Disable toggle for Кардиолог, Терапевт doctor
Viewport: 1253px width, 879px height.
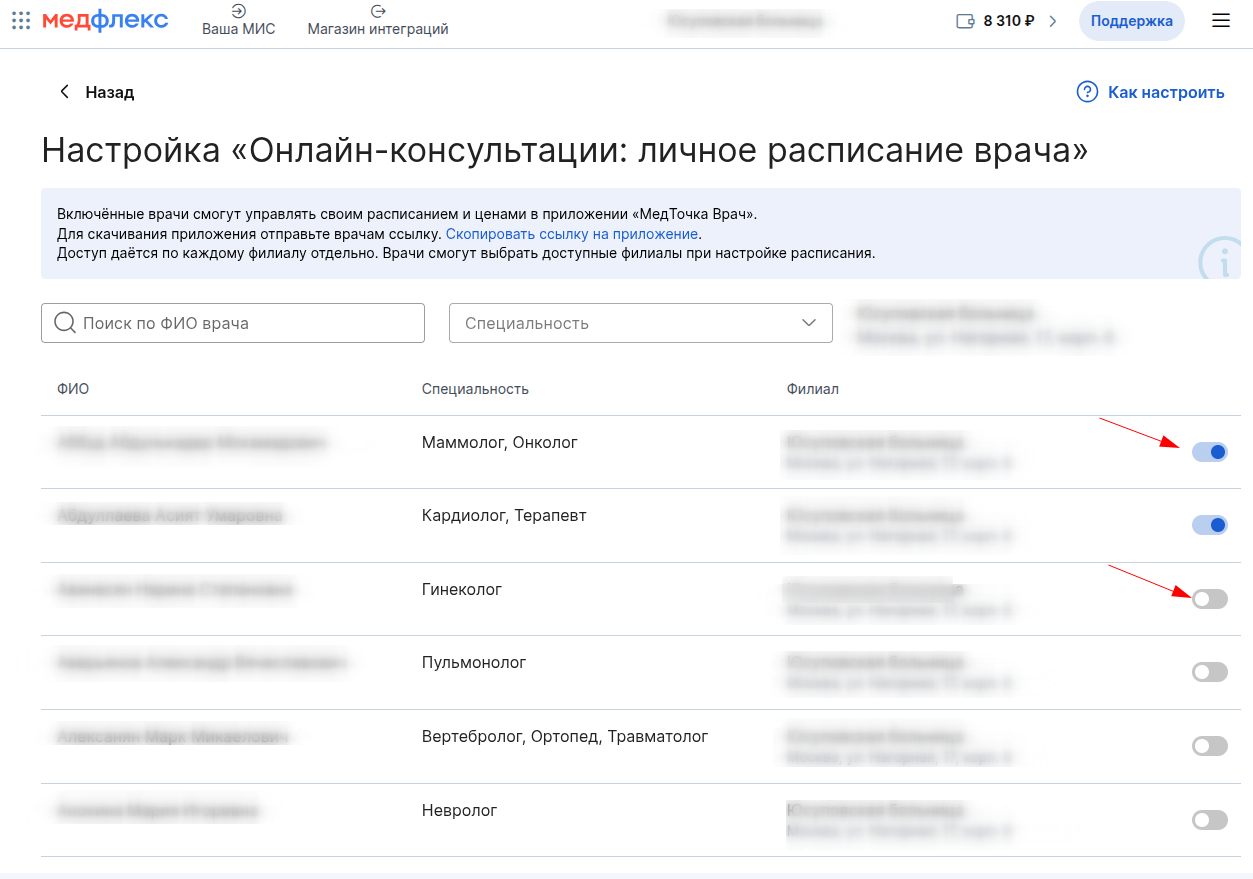(1209, 525)
